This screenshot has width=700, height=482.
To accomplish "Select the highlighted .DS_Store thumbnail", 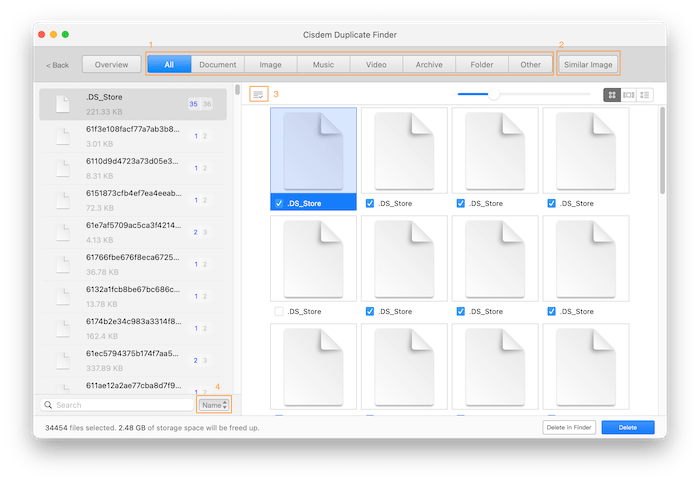I will click(313, 150).
